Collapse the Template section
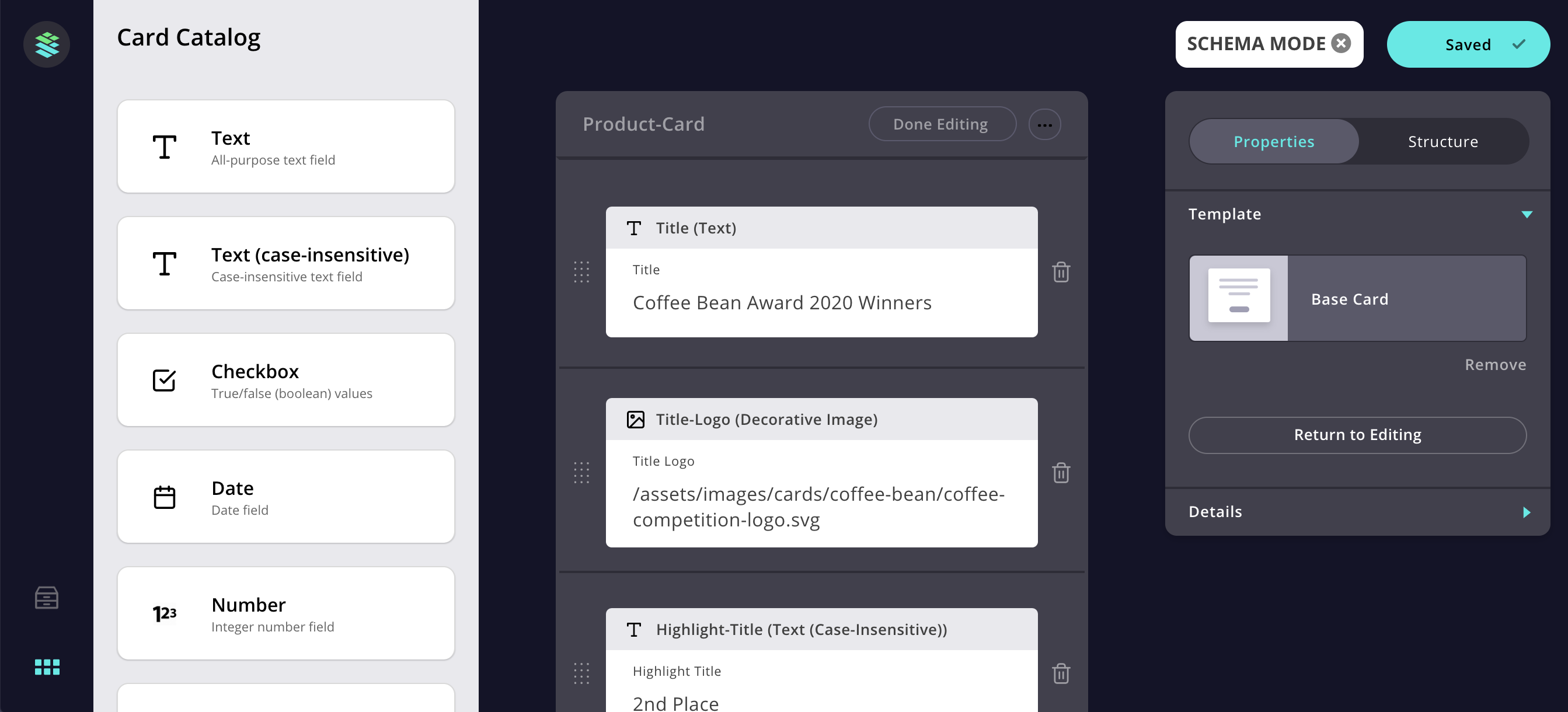 [x=1527, y=214]
